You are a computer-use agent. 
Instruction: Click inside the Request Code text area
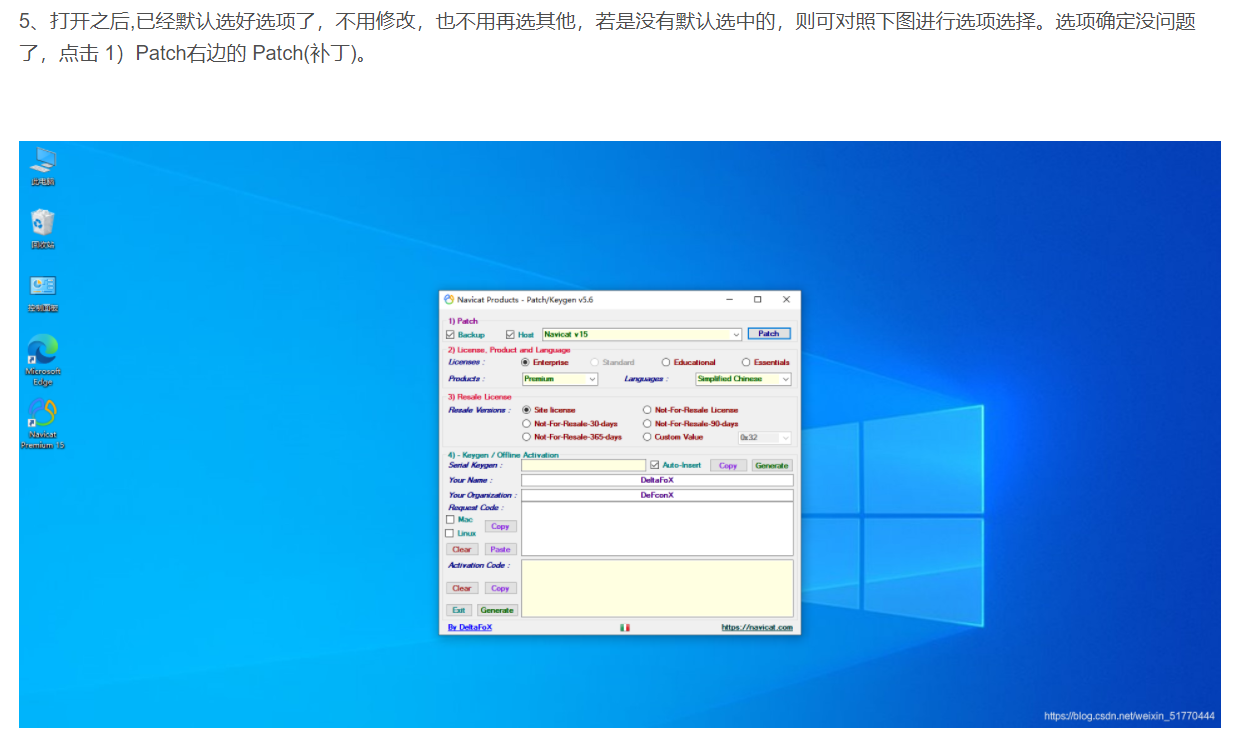[657, 529]
